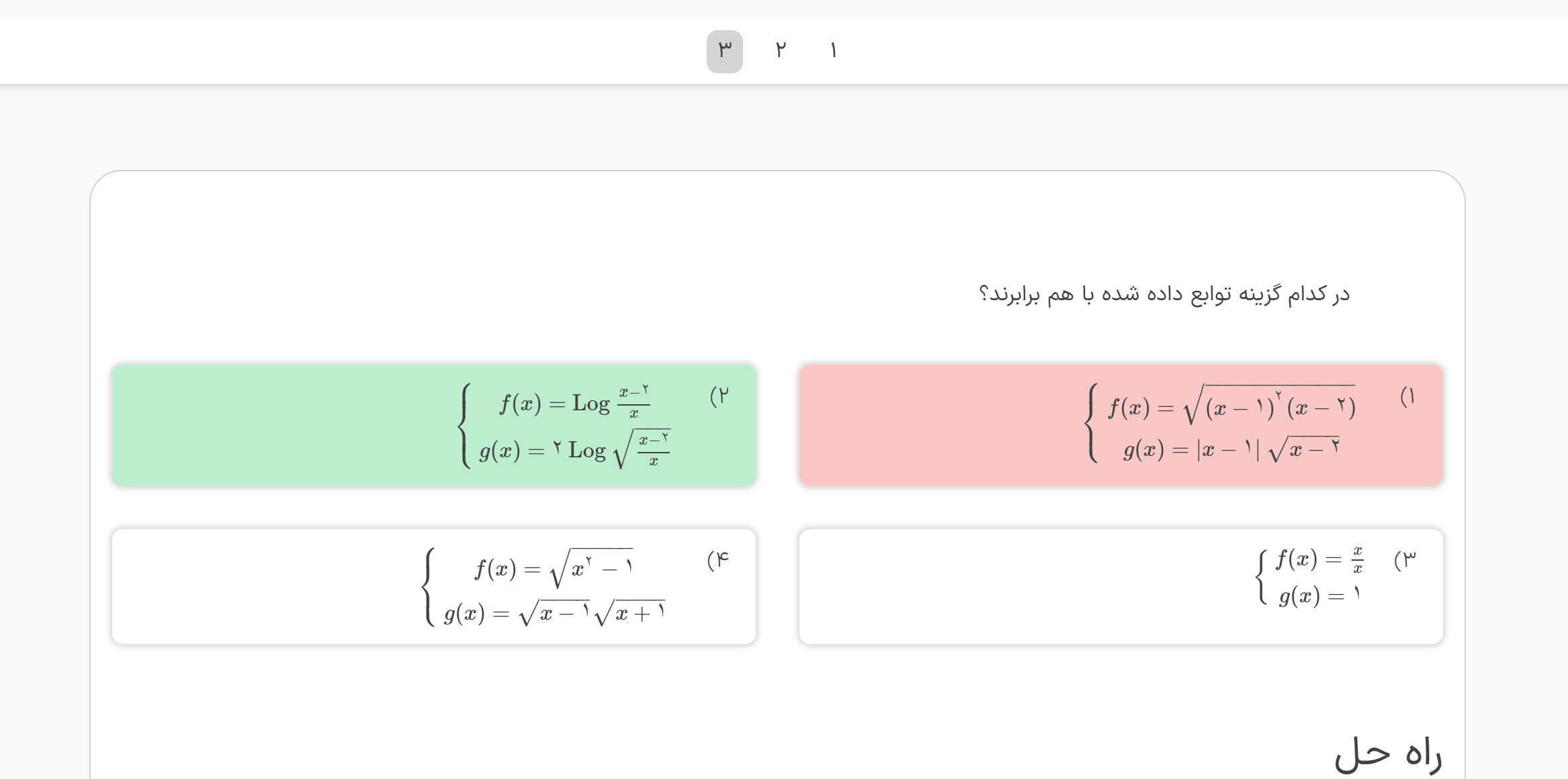Screen dimensions: 1568x779
Task: Click the "راه حل" solution heading
Action: coord(1387,755)
